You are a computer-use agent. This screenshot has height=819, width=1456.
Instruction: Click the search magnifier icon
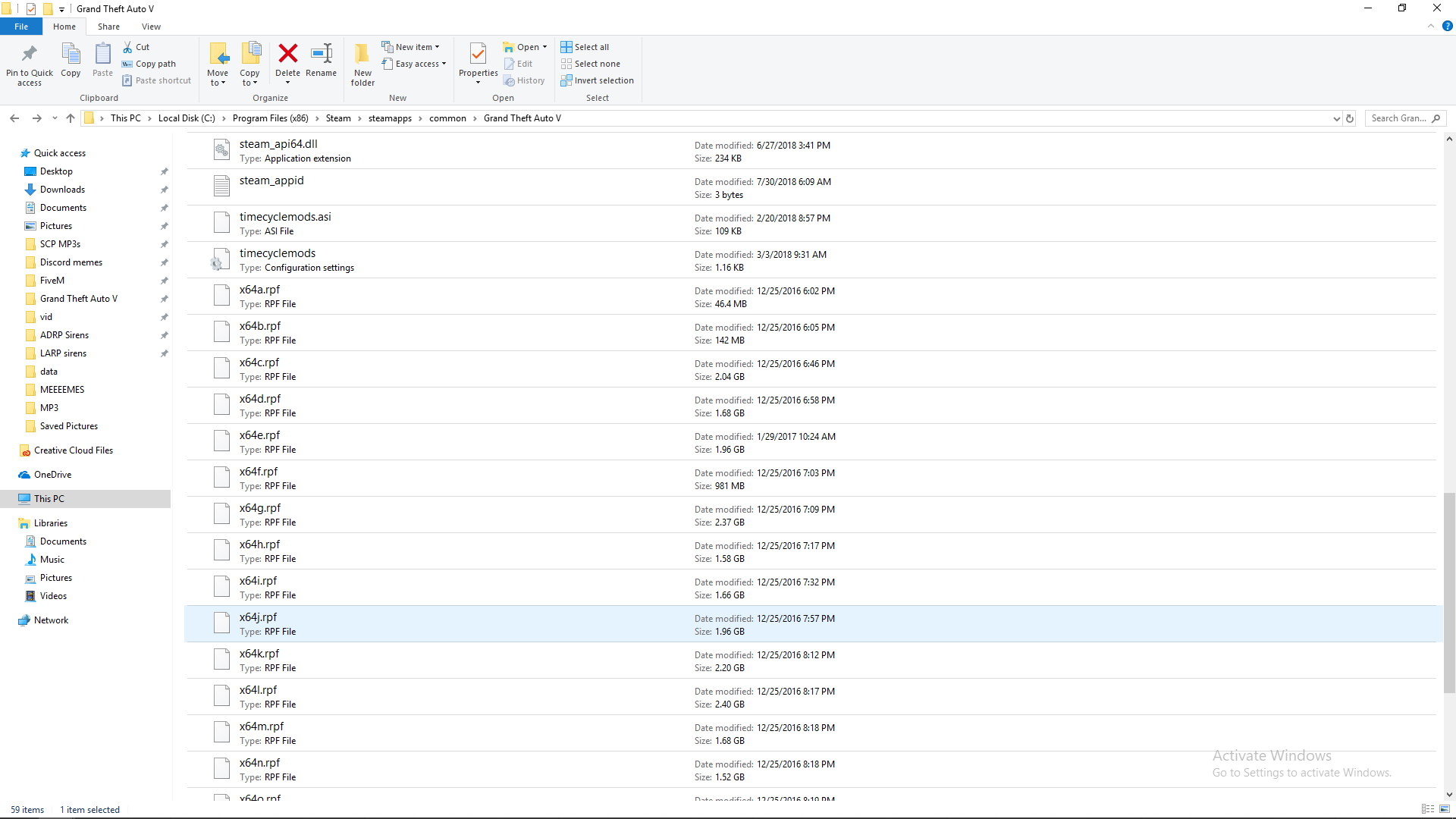[1436, 118]
